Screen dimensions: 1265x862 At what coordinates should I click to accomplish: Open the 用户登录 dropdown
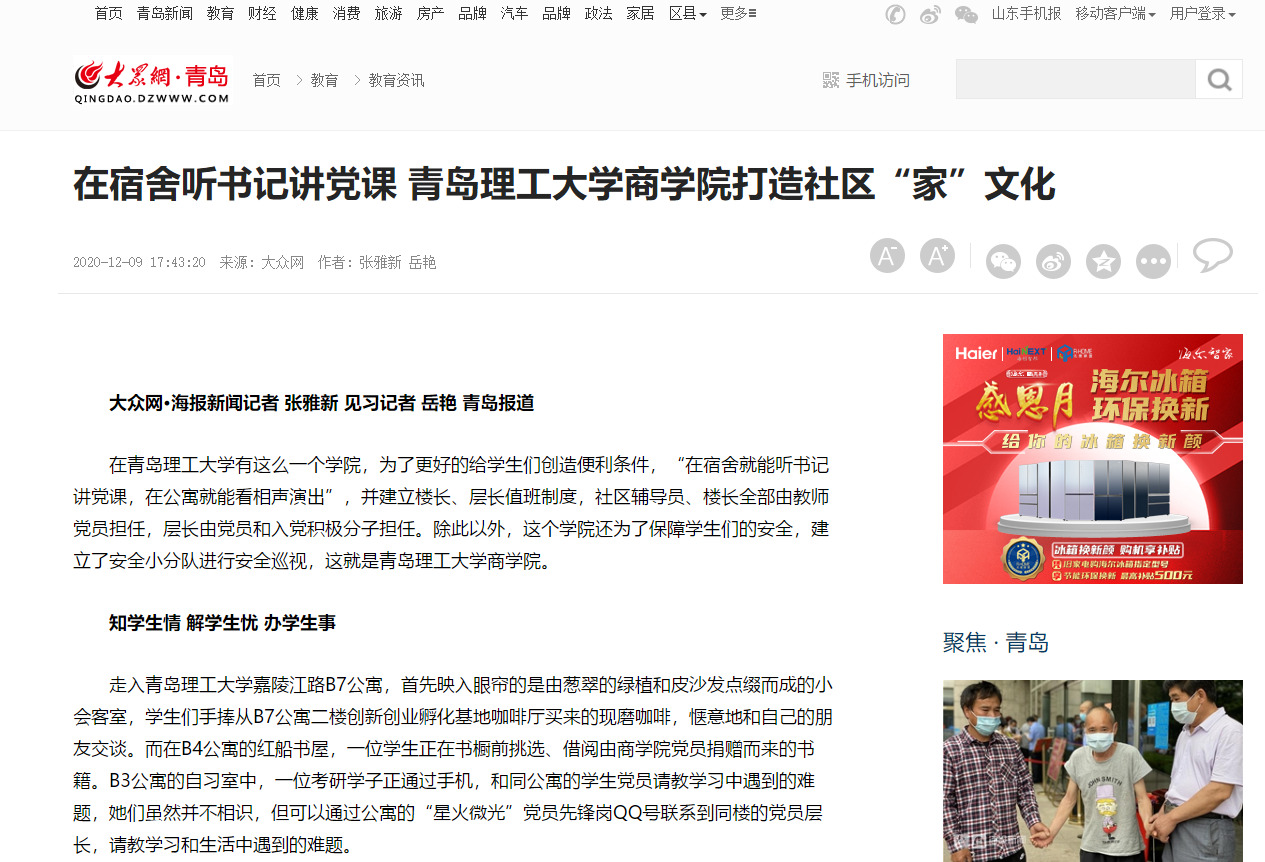tap(1203, 14)
